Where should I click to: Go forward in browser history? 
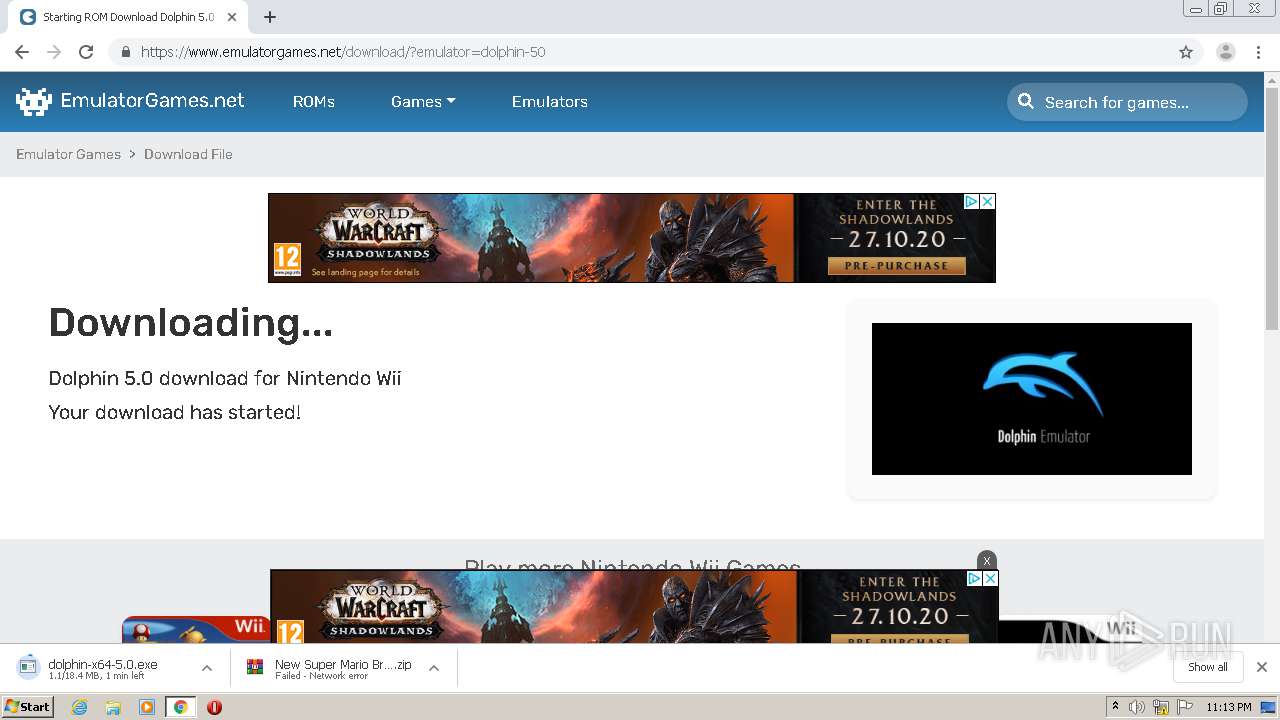(54, 52)
